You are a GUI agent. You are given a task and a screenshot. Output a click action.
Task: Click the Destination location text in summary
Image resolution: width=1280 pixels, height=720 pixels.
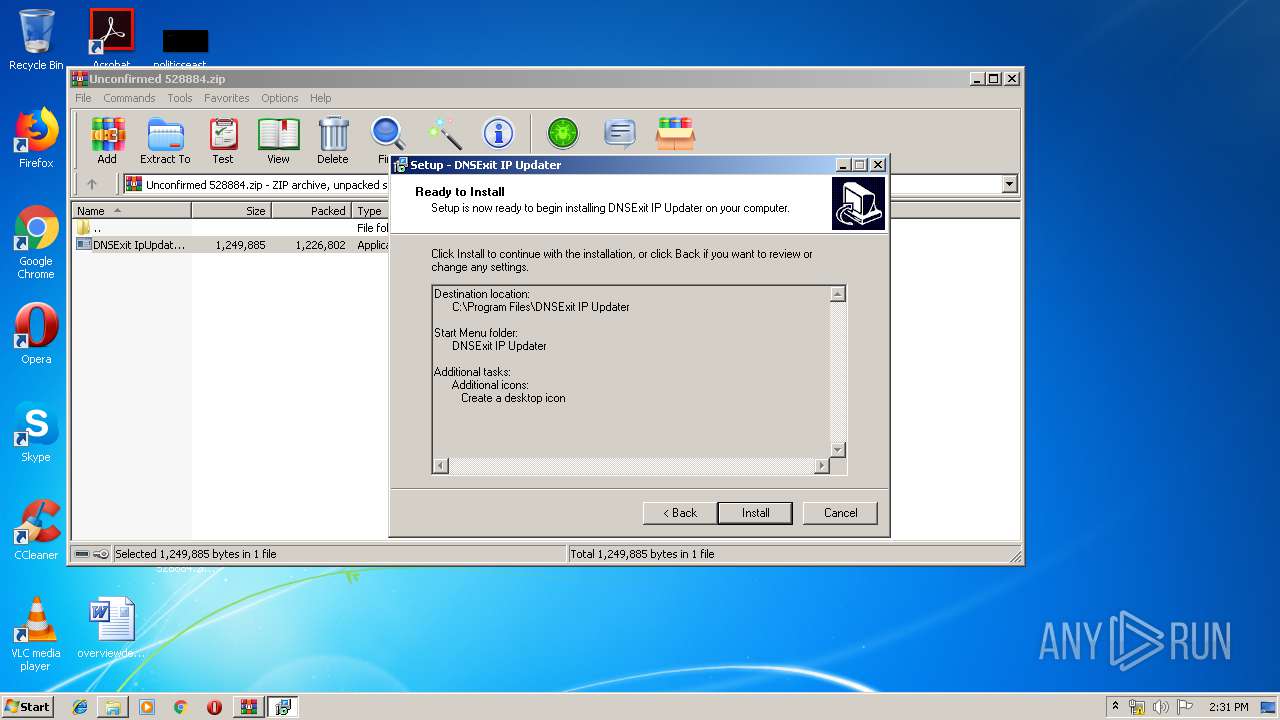(482, 294)
